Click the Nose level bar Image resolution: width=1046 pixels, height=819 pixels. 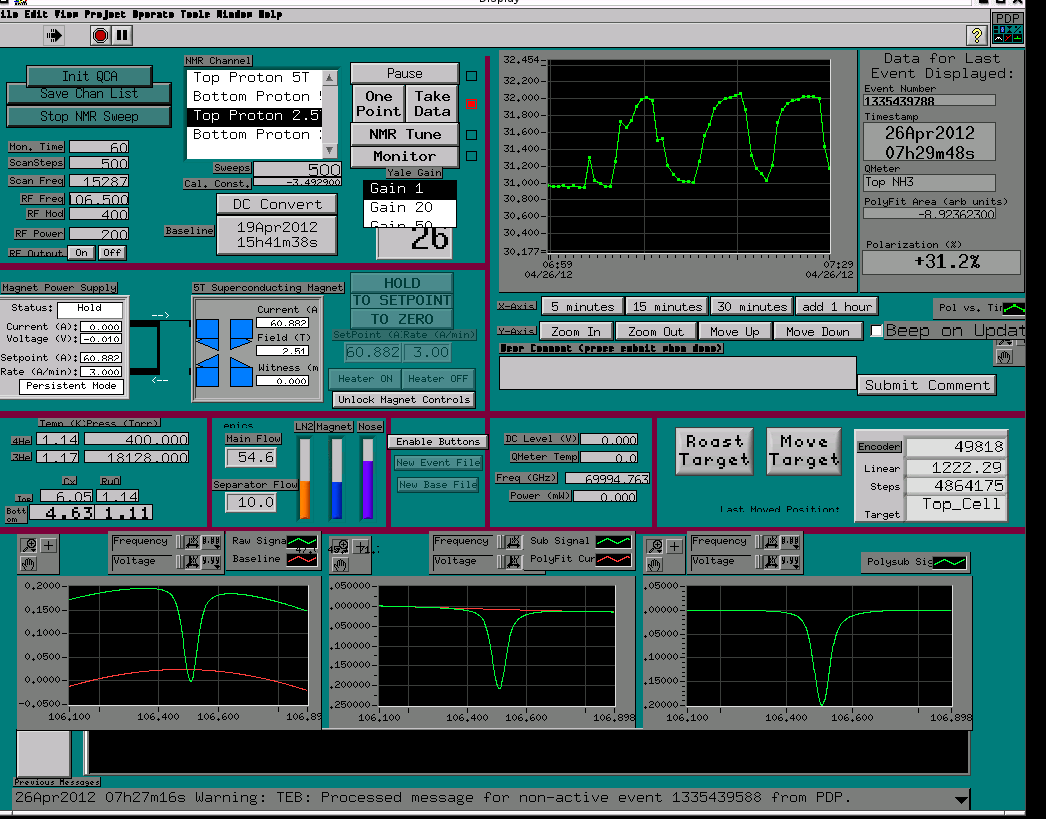[x=368, y=478]
